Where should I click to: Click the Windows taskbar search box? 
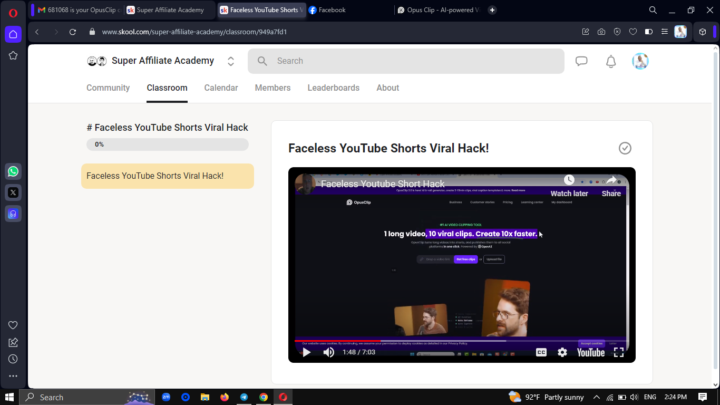87,397
